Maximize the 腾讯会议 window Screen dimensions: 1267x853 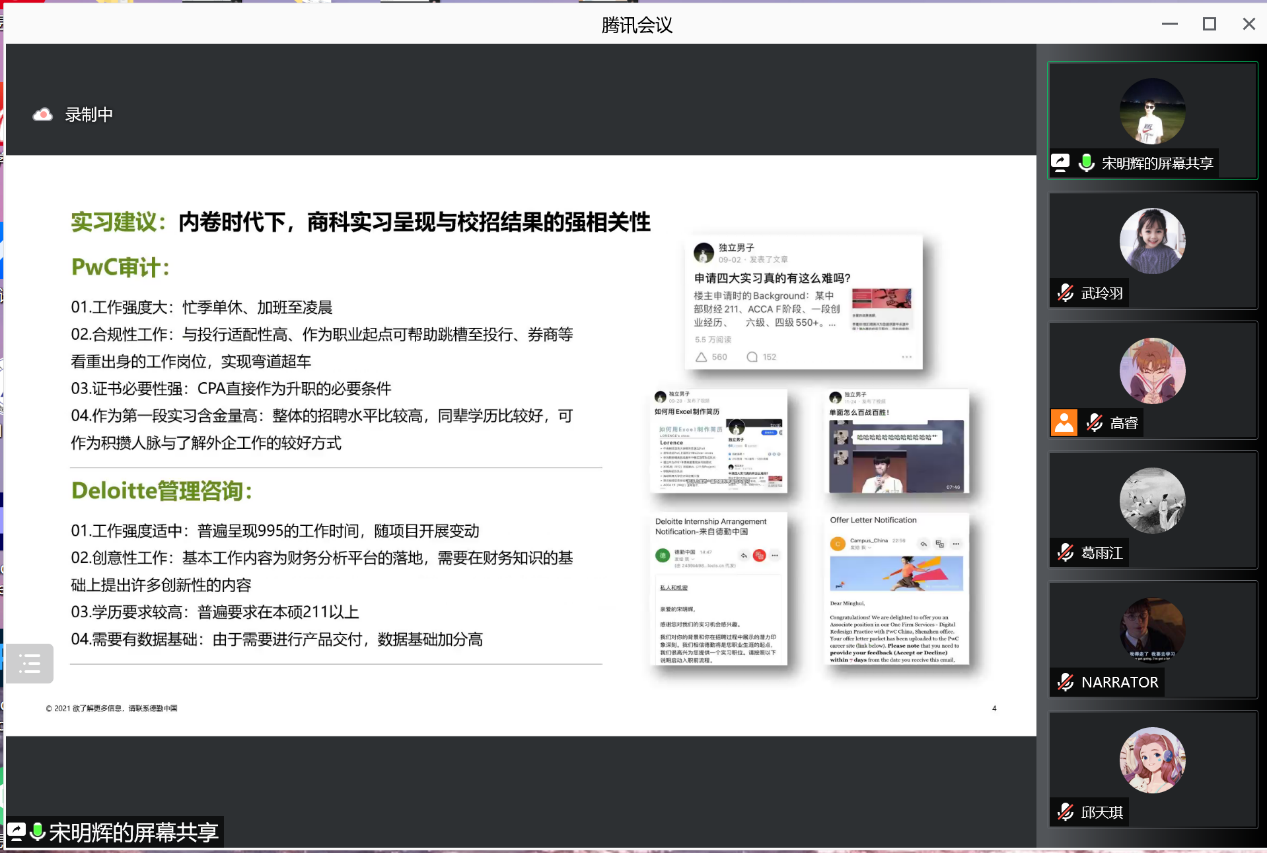[x=1209, y=24]
